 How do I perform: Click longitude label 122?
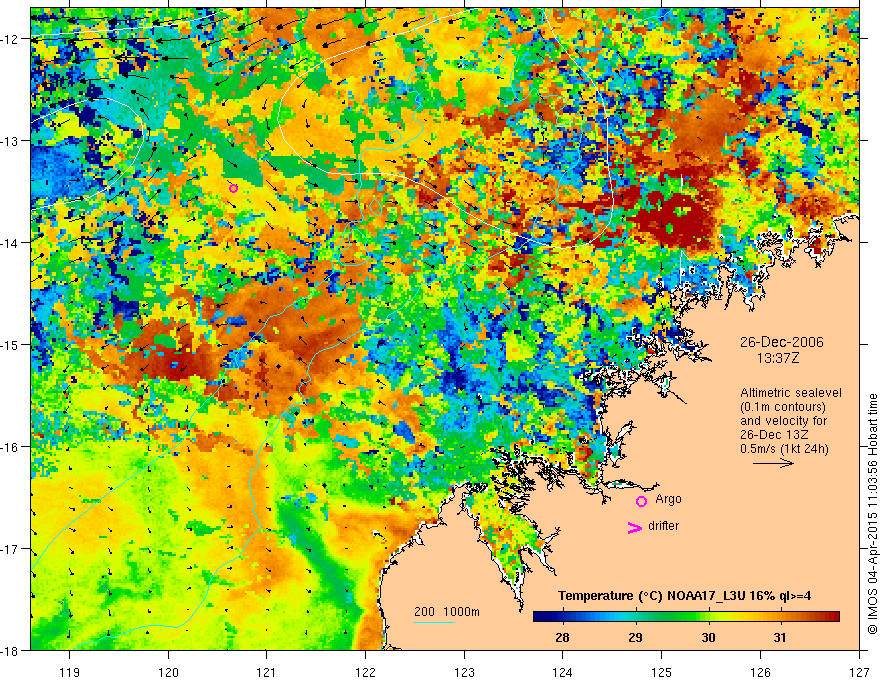(365, 672)
